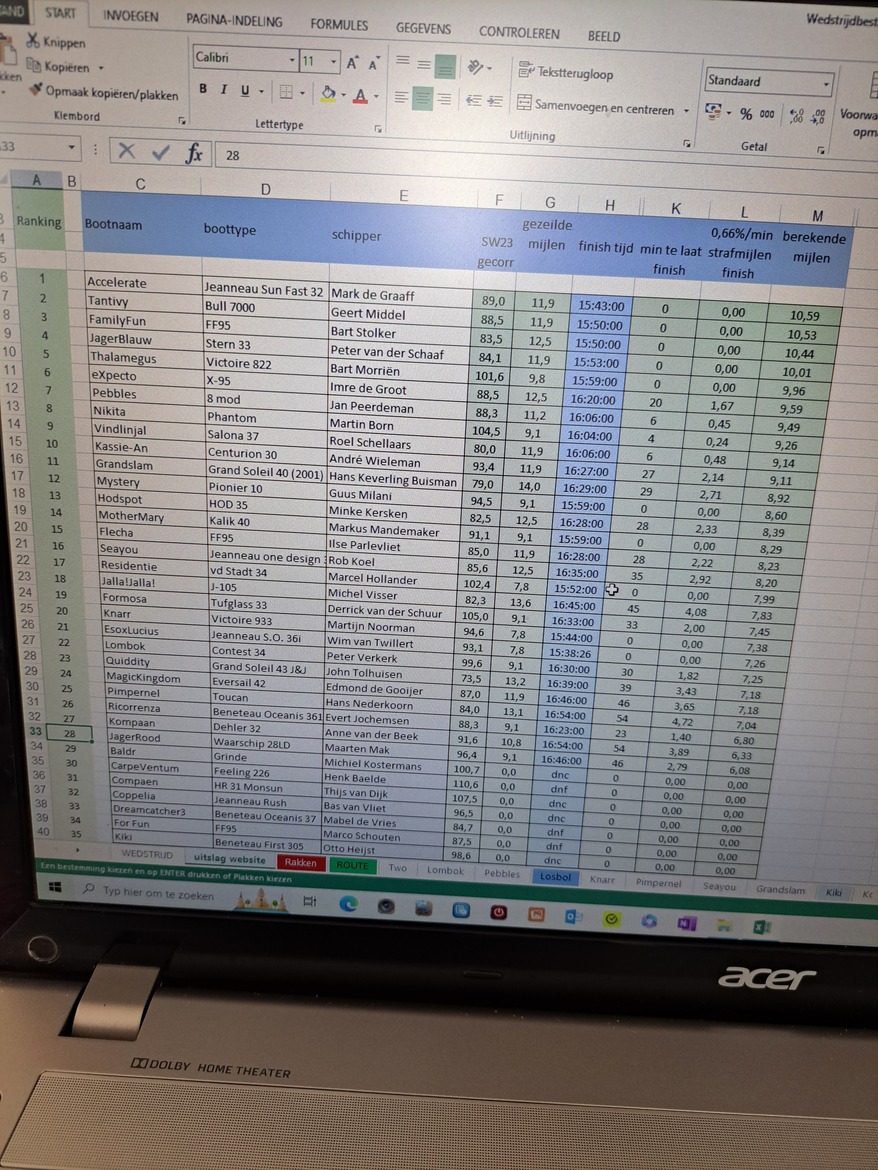Toggle Tekstterugloop wrap text
The height and width of the screenshot is (1170, 878).
(x=566, y=72)
